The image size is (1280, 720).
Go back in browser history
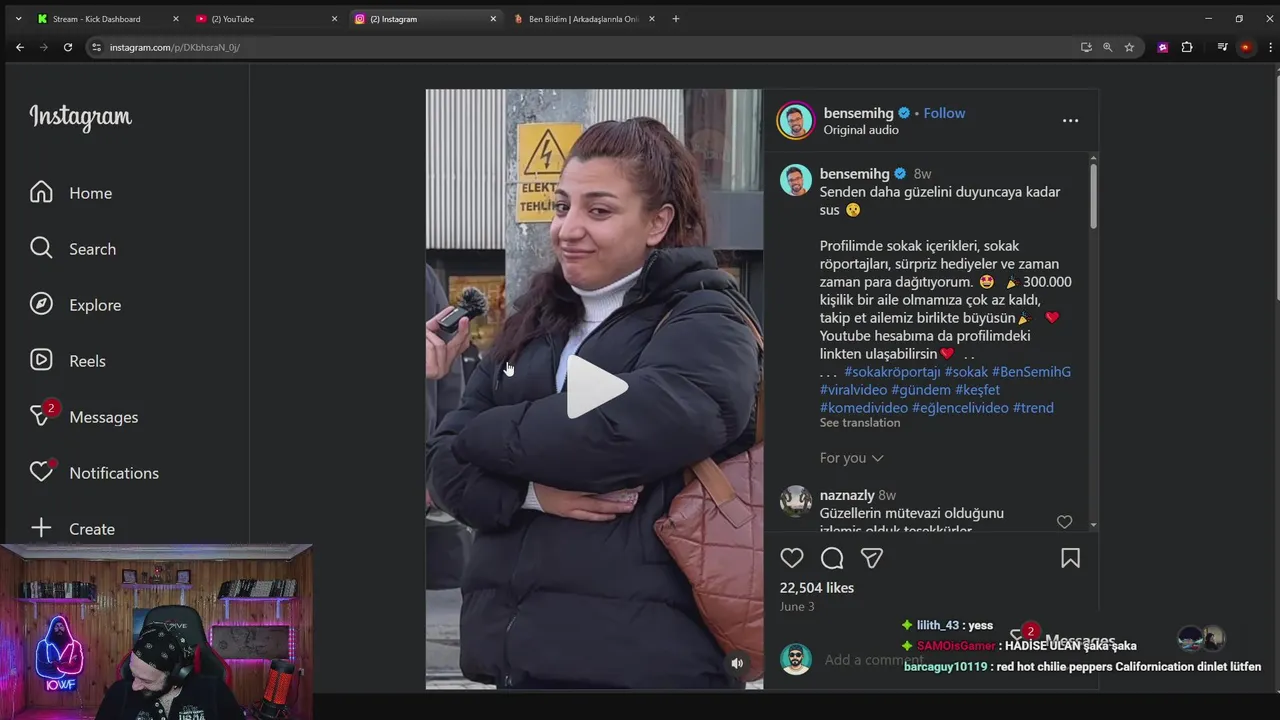(x=20, y=47)
